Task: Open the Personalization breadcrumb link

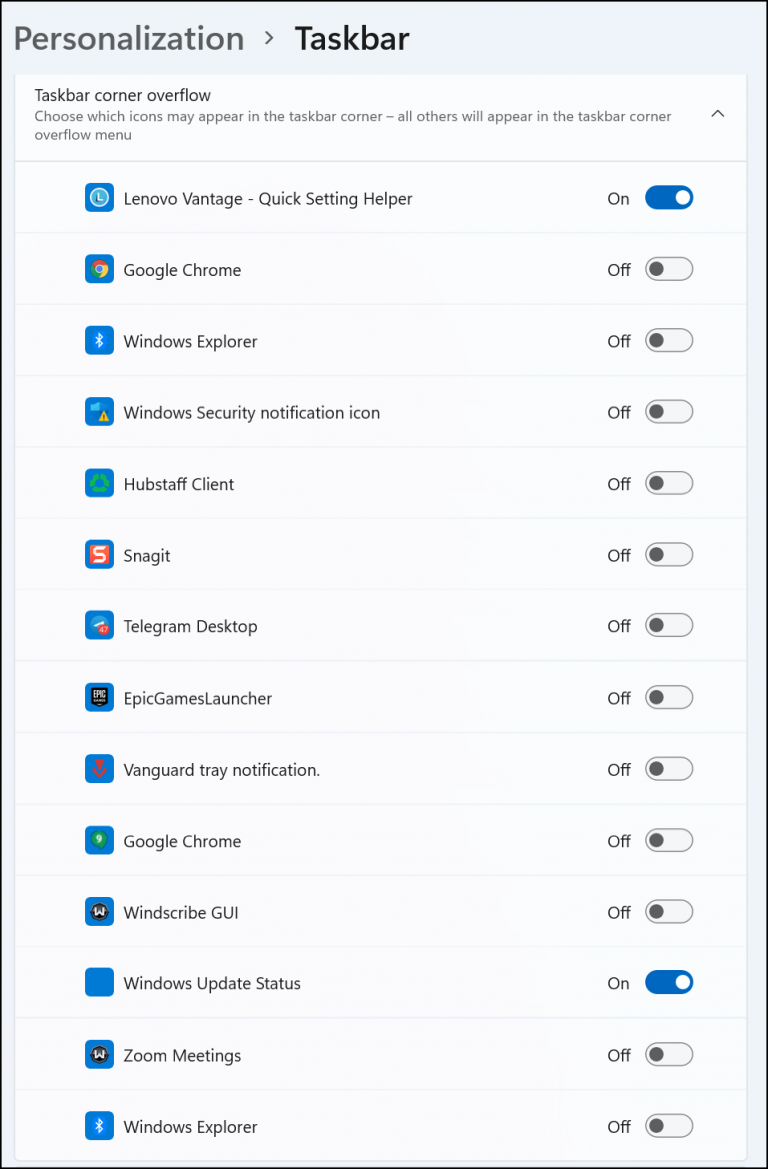Action: [x=128, y=38]
